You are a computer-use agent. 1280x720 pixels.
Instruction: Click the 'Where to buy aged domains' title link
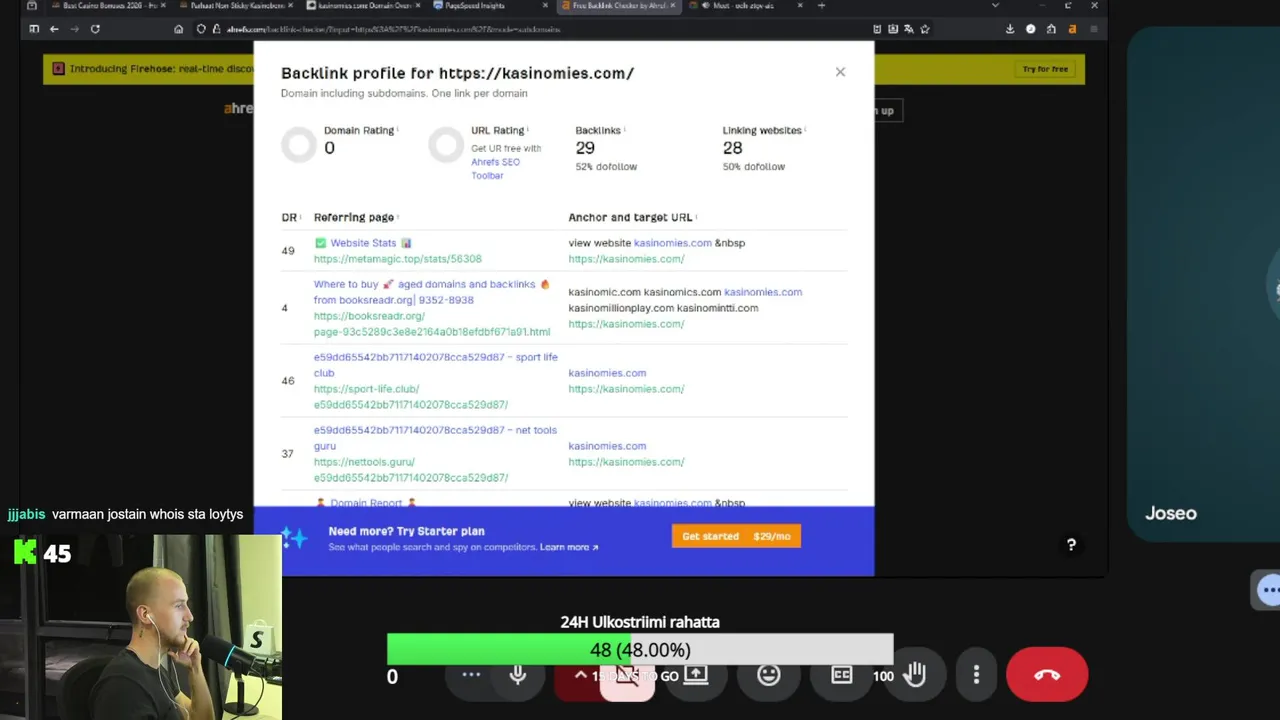click(x=431, y=292)
